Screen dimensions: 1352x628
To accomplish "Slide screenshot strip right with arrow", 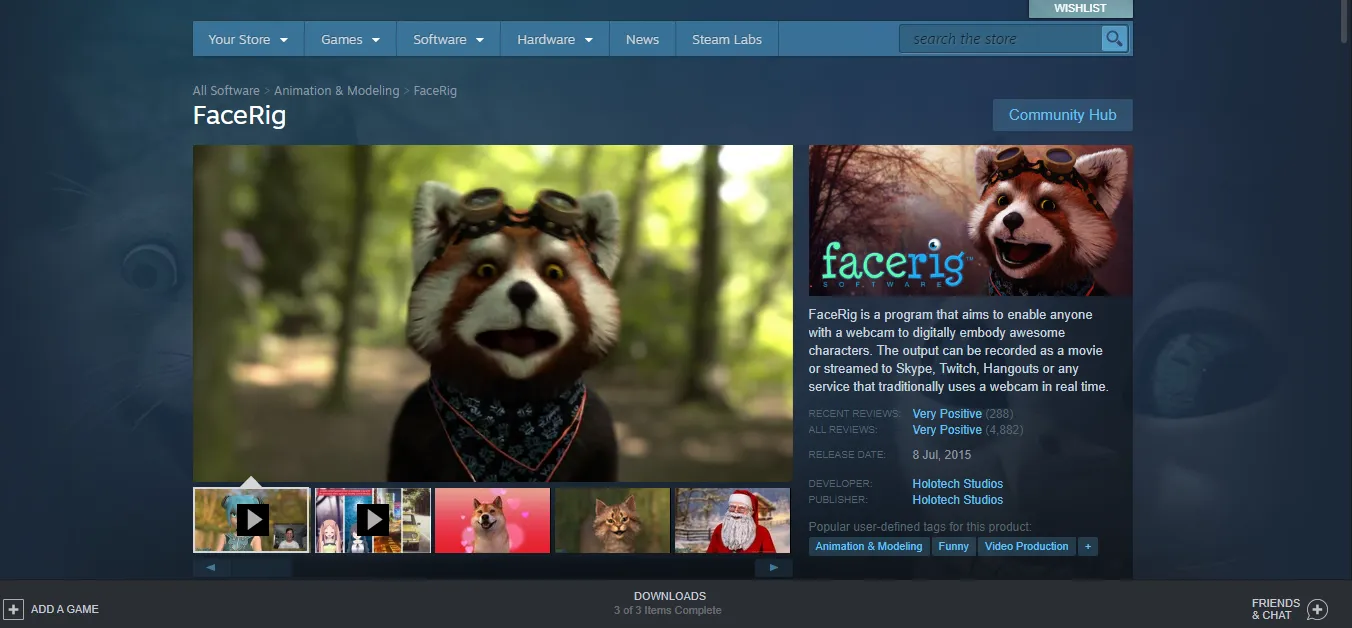I will point(774,568).
